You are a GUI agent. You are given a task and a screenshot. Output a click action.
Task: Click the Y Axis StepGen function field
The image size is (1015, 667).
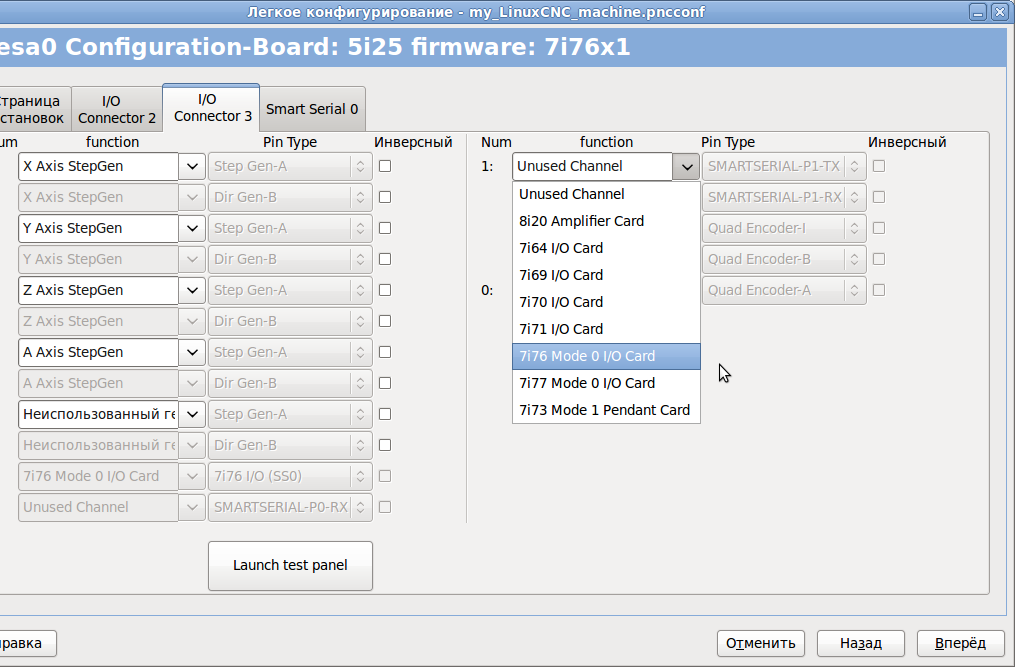tap(98, 229)
